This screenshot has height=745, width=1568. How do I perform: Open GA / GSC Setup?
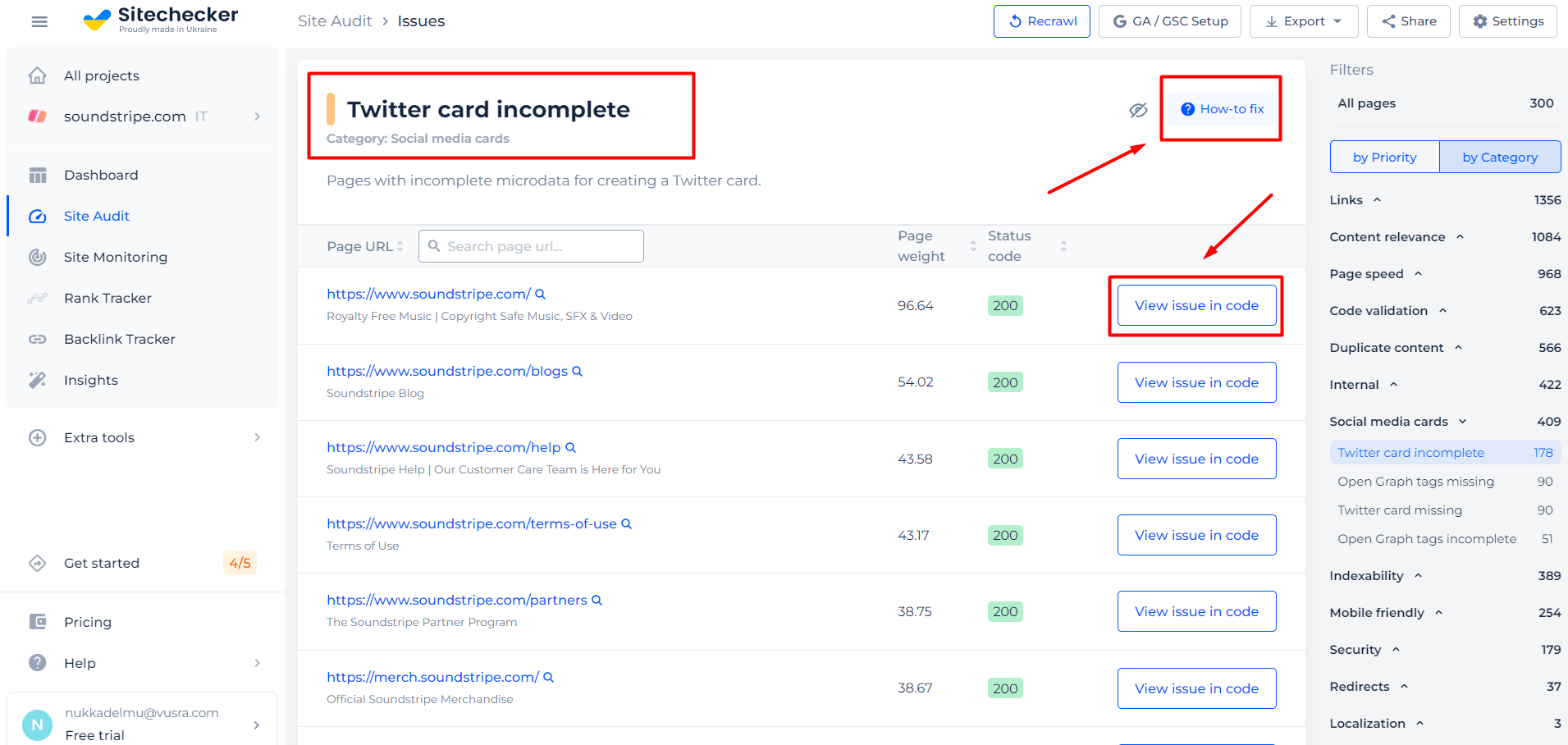click(x=1170, y=21)
